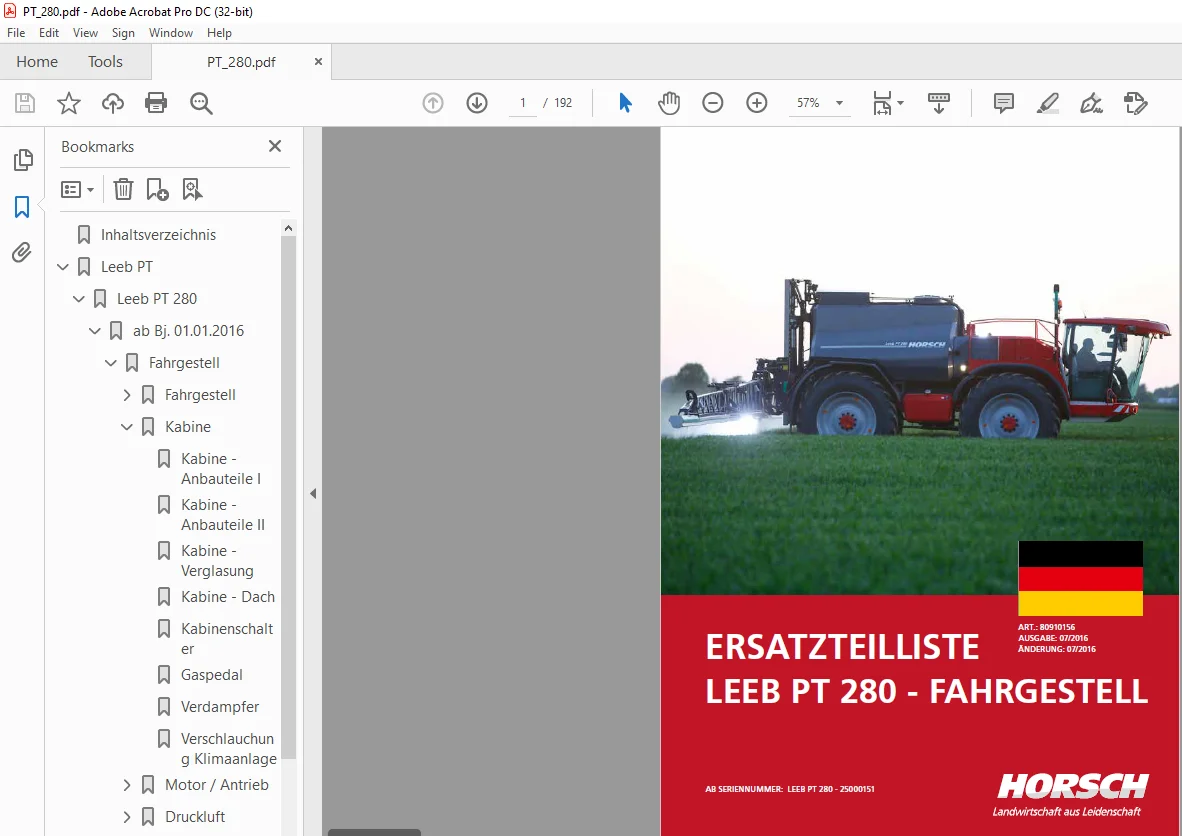This screenshot has width=1182, height=836.
Task: Open the bookmark options list menu
Action: 78,189
